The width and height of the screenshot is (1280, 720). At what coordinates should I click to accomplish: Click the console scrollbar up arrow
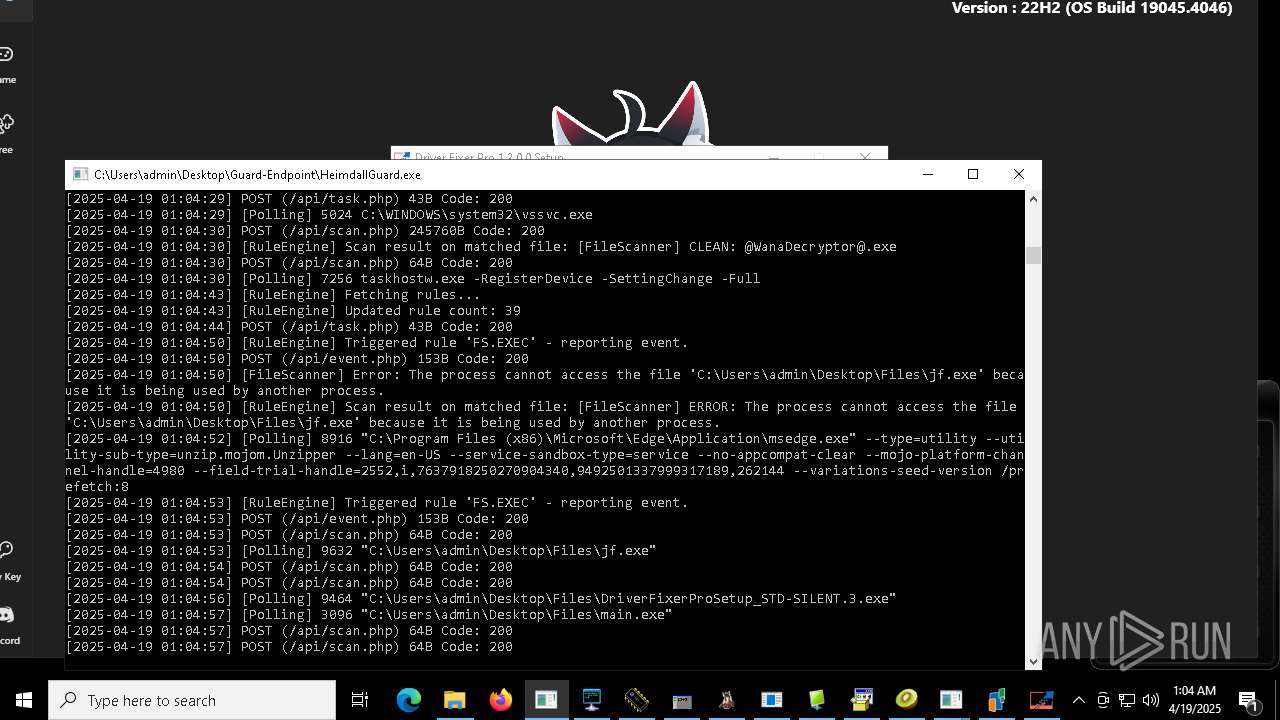click(x=1033, y=199)
